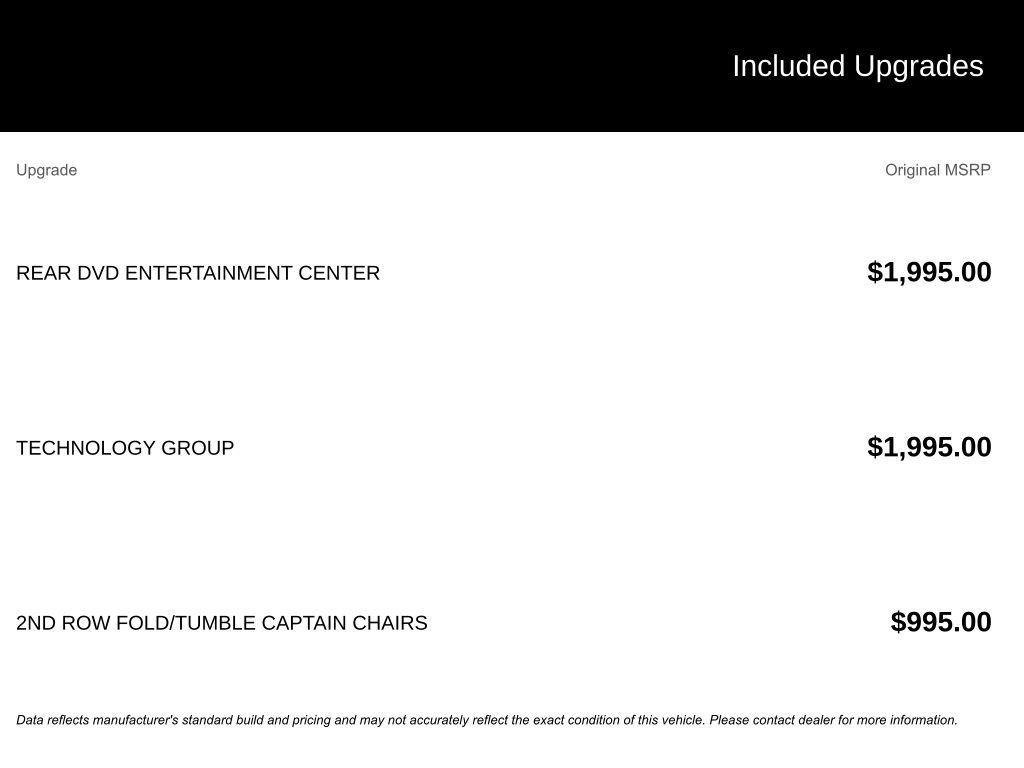Click the word Upgrades in the title

click(x=918, y=66)
